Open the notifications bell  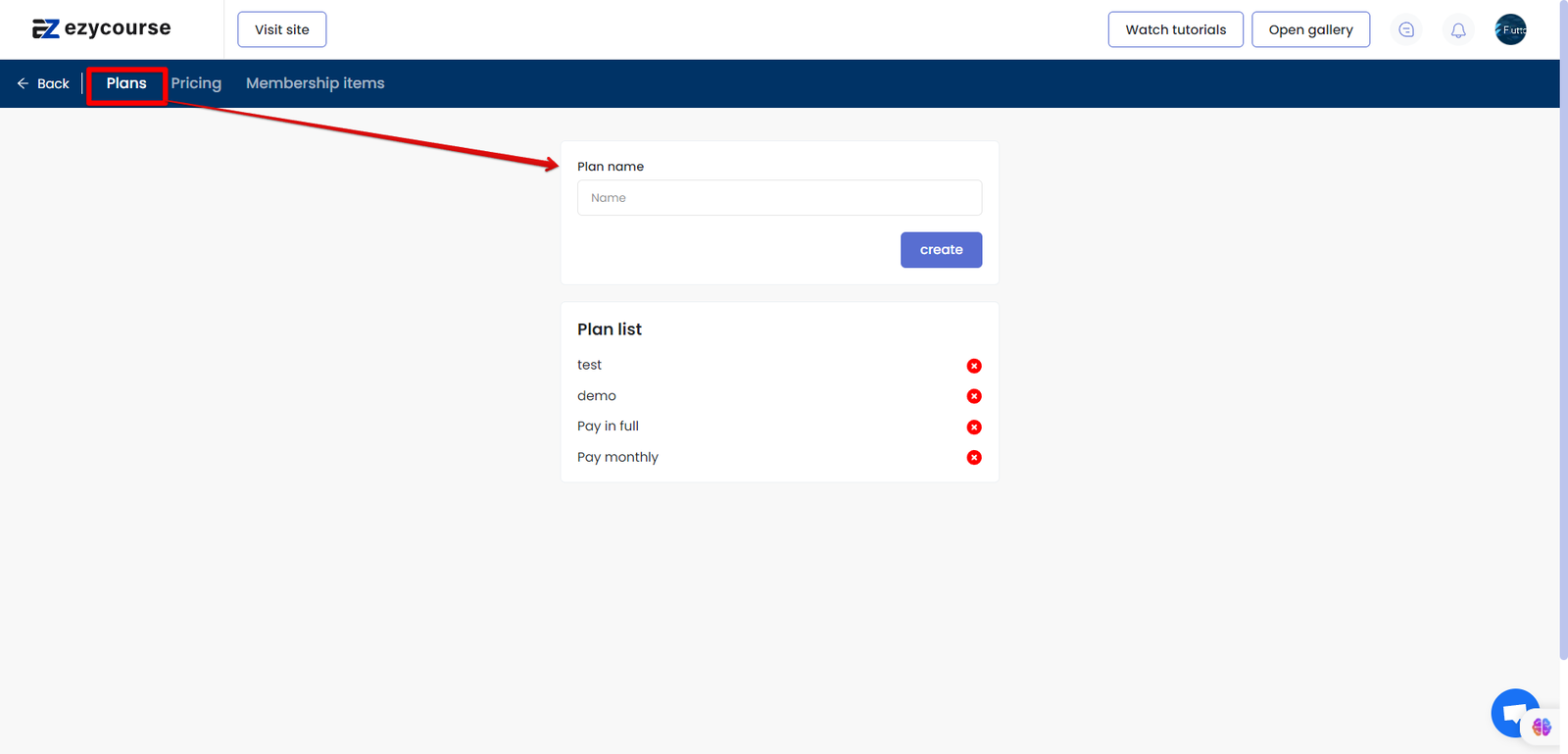pyautogui.click(x=1458, y=29)
